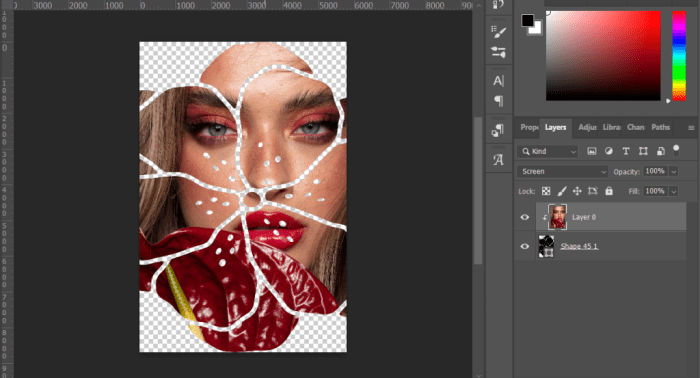Select the Shape 45 1 layer thumbnail
The image size is (700, 378).
(546, 246)
